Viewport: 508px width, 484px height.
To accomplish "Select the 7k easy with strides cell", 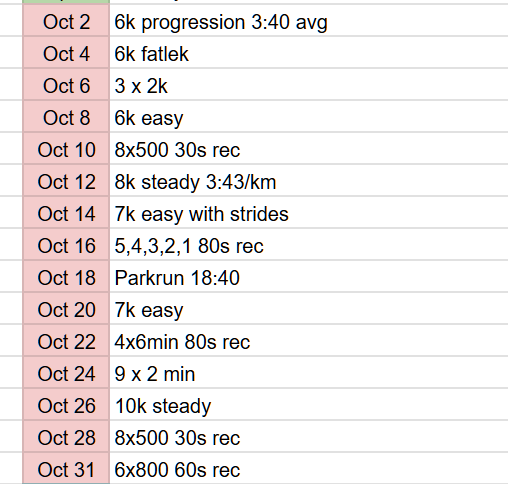I will (x=309, y=212).
